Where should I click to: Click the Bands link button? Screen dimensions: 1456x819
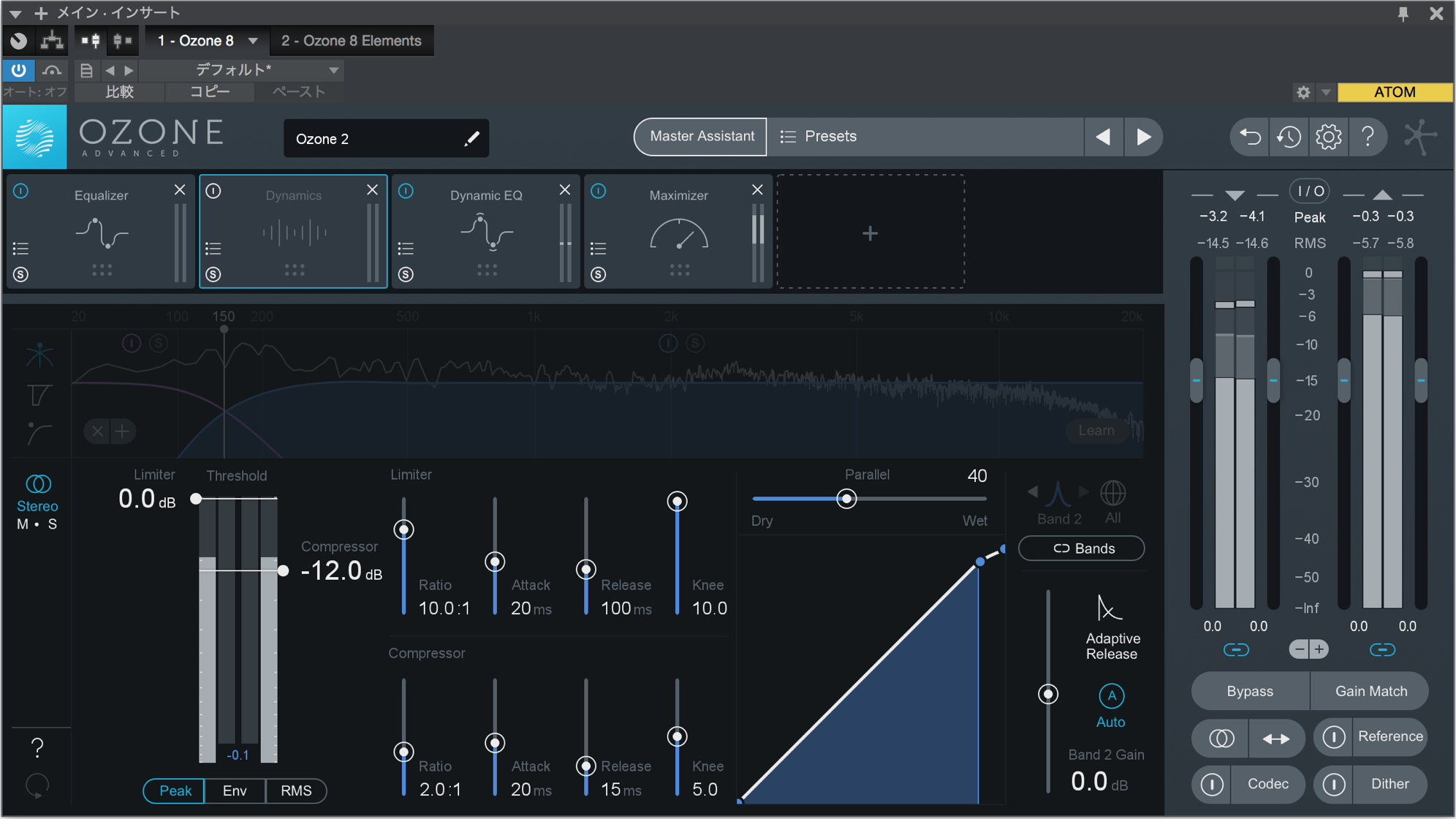[x=1082, y=548]
